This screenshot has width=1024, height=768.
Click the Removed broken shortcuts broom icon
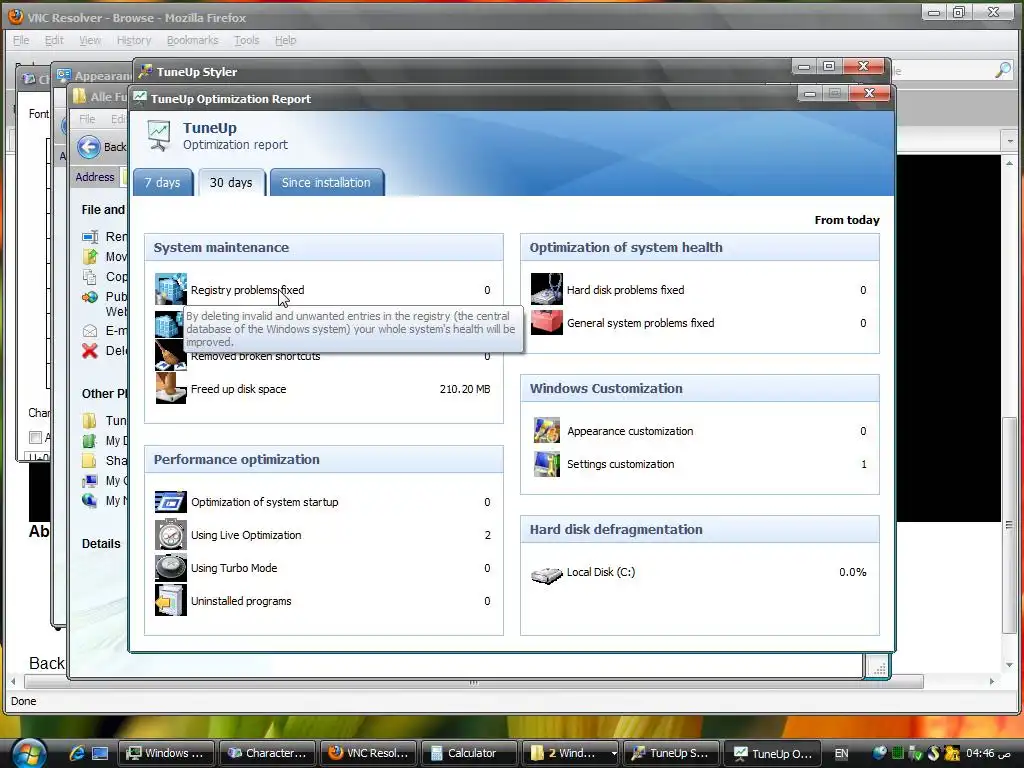point(170,355)
